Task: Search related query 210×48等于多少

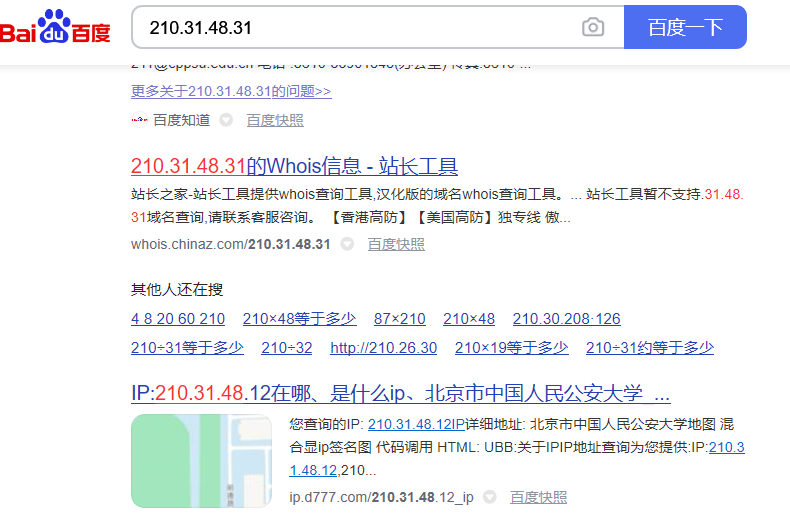Action: [x=299, y=319]
